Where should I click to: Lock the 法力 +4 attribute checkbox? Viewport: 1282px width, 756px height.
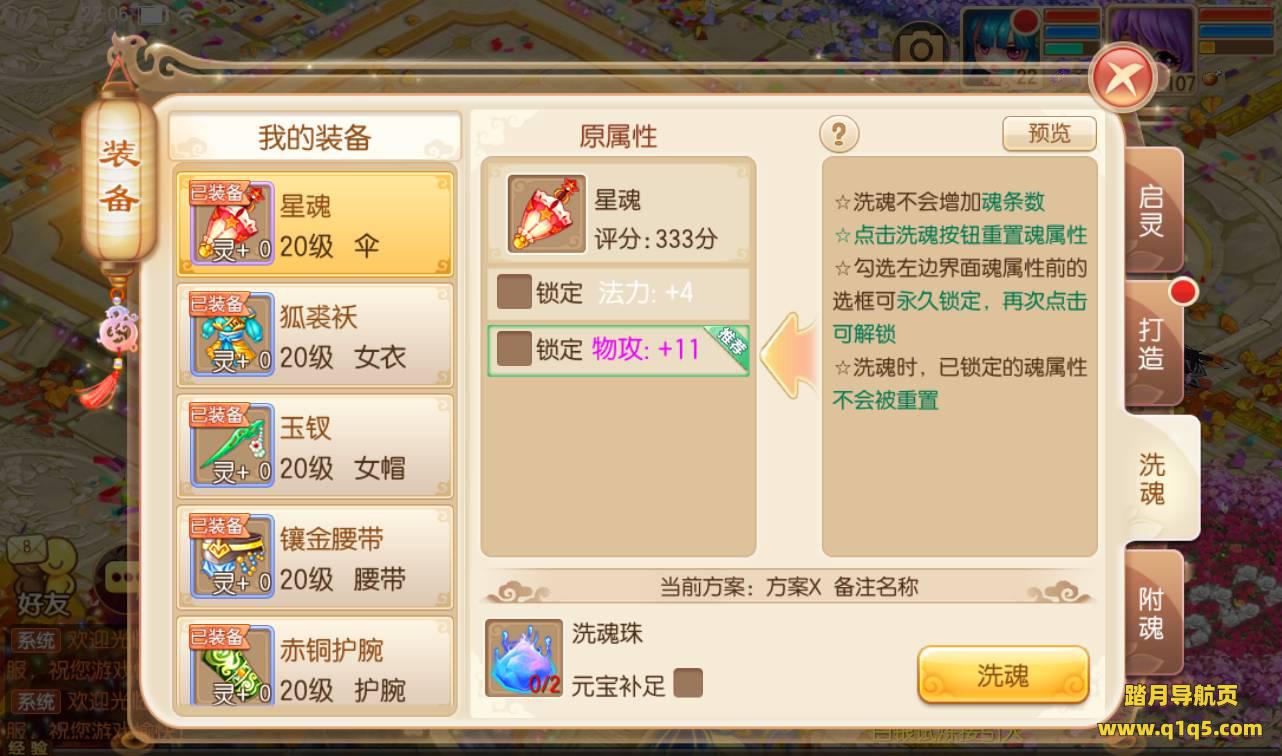(513, 293)
